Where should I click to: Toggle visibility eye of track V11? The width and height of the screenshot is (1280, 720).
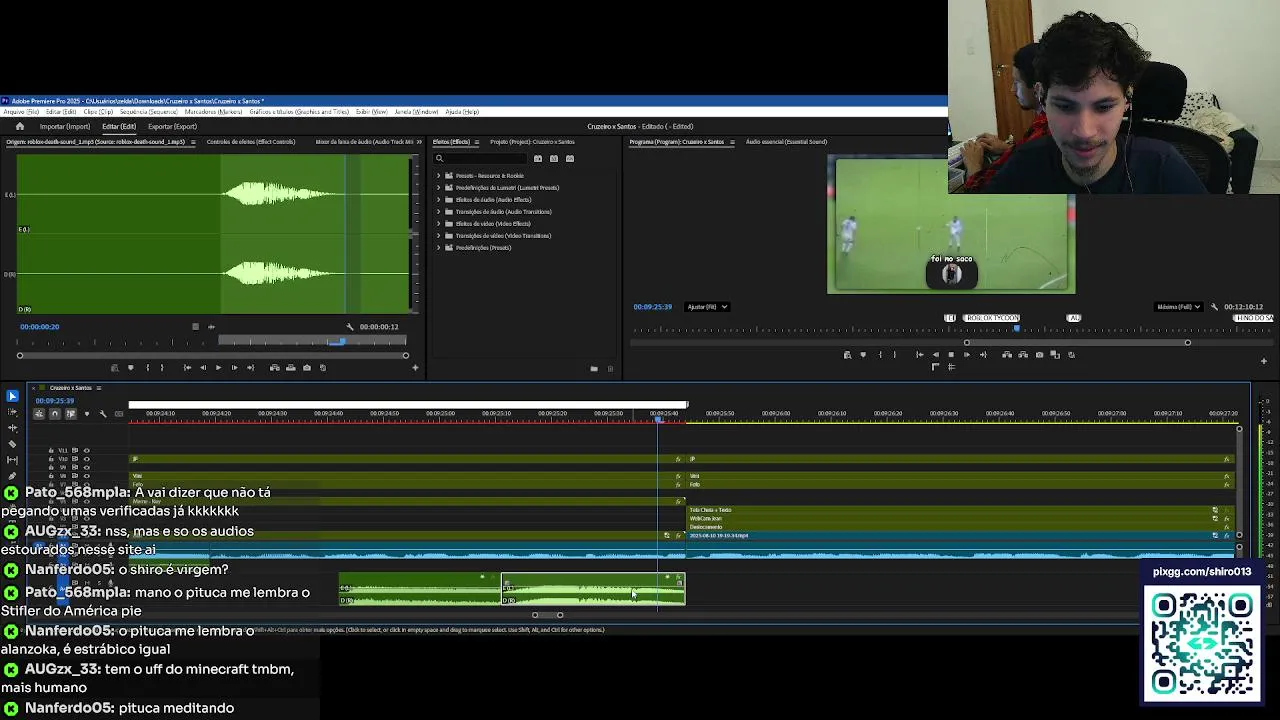pos(87,450)
